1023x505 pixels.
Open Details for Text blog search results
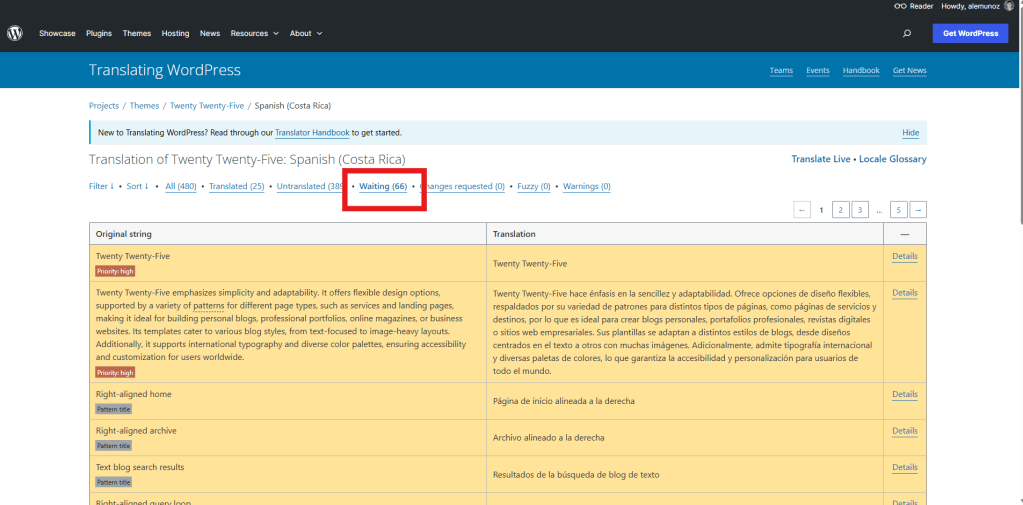click(905, 468)
